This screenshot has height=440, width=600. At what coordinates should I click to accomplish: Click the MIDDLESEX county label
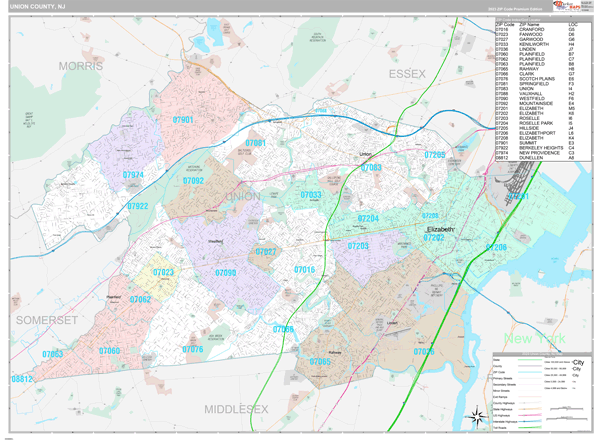236,410
